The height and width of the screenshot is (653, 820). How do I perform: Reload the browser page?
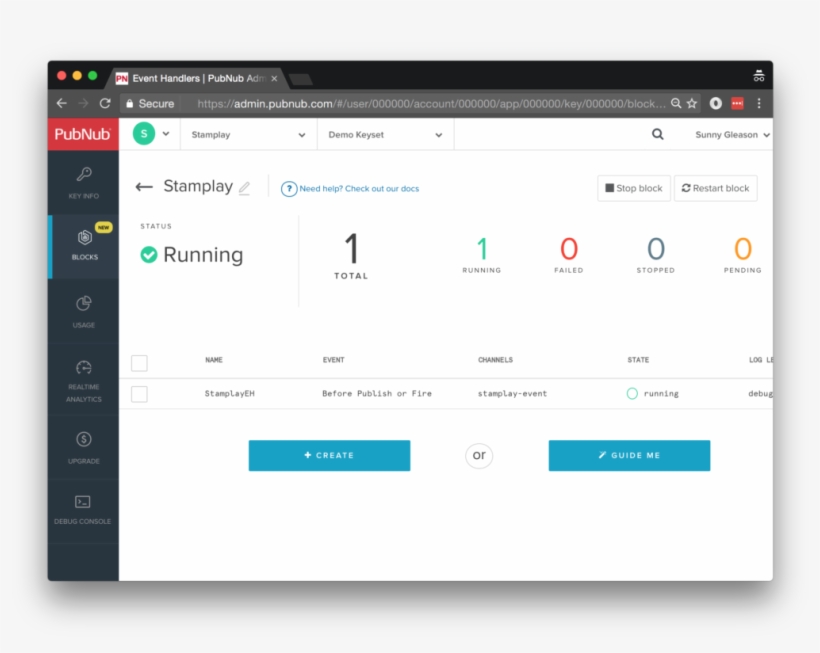pos(105,104)
